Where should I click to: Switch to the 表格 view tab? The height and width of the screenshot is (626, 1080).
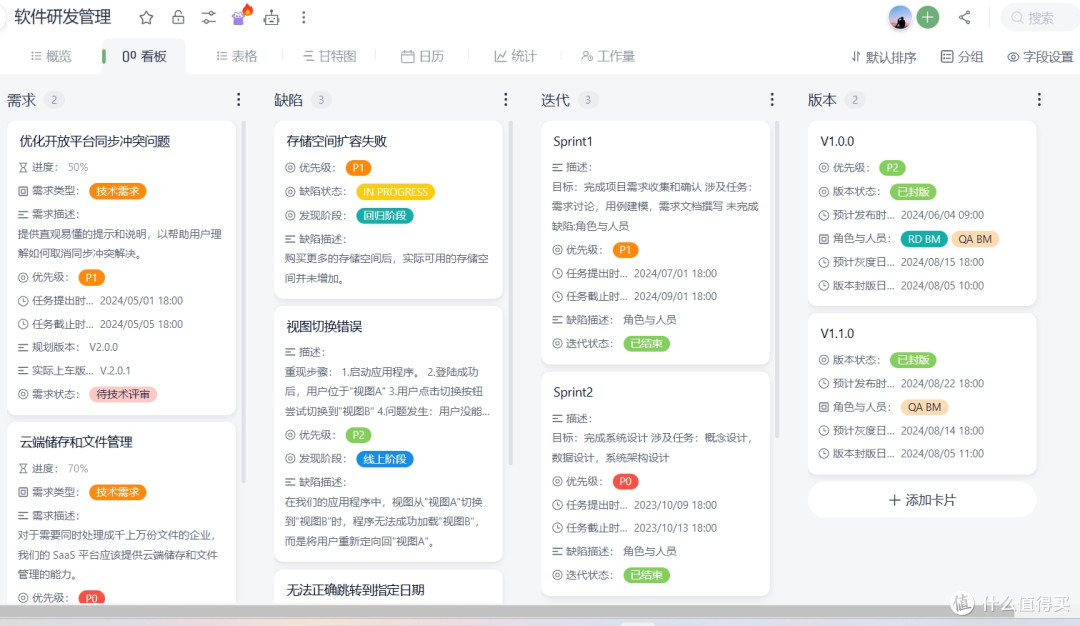pos(236,56)
